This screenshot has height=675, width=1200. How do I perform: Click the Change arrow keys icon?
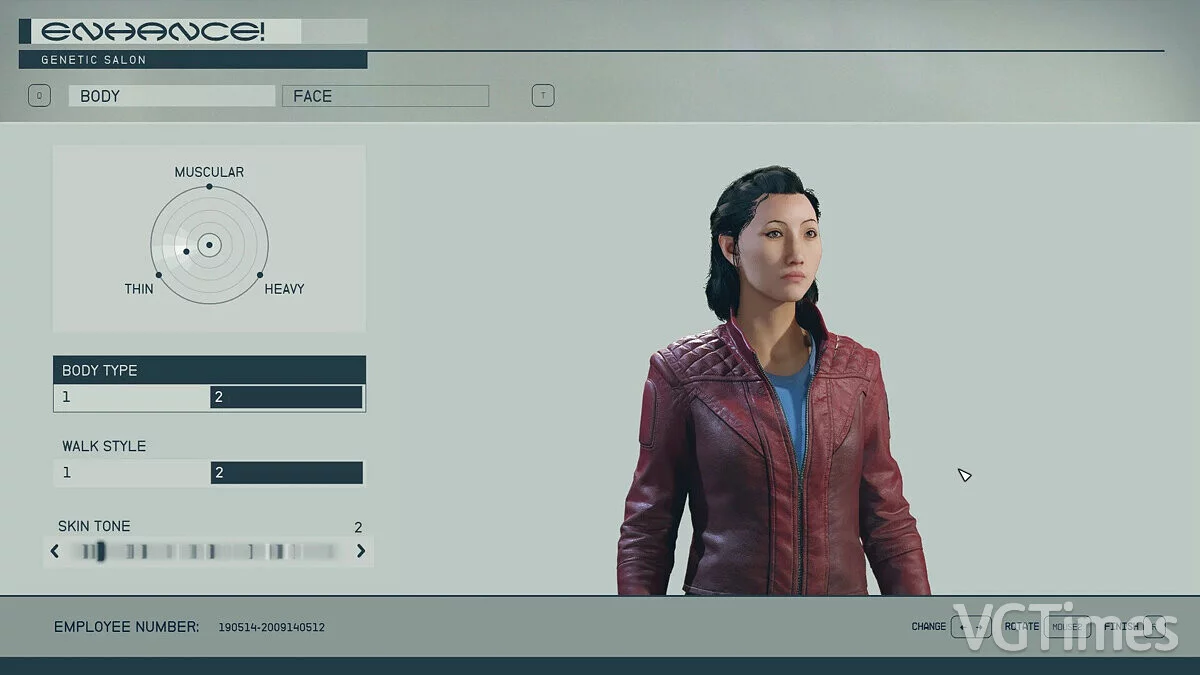point(970,627)
